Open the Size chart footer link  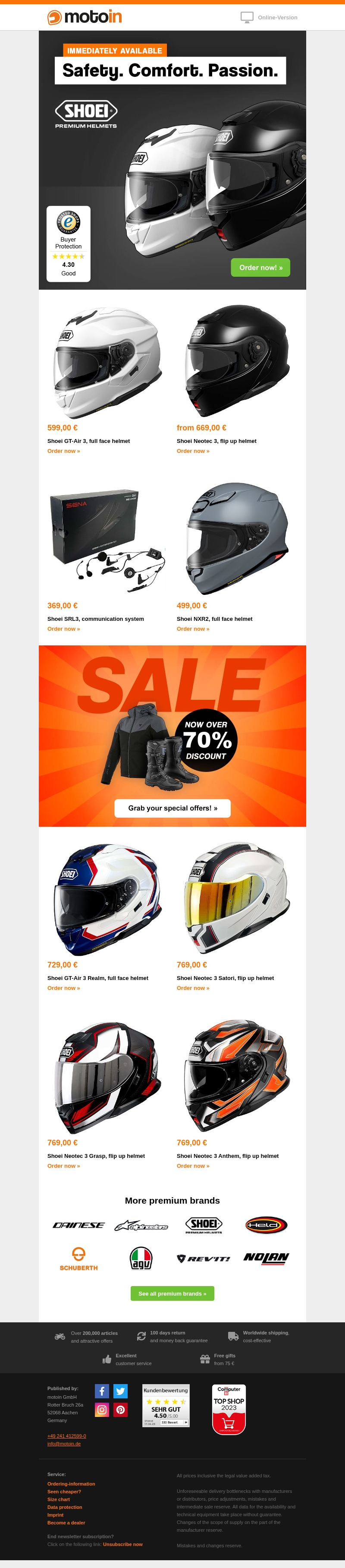pos(58,1499)
